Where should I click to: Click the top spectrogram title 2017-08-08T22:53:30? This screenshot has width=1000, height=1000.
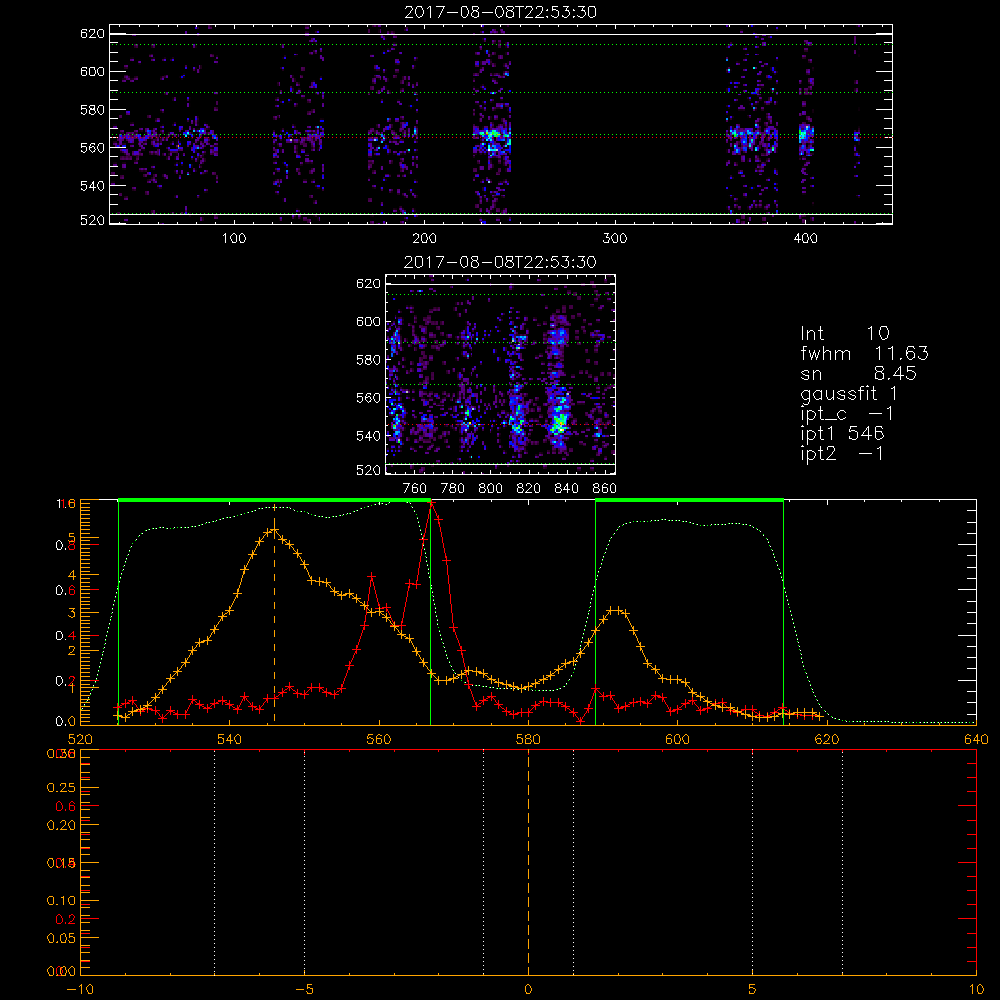501,11
